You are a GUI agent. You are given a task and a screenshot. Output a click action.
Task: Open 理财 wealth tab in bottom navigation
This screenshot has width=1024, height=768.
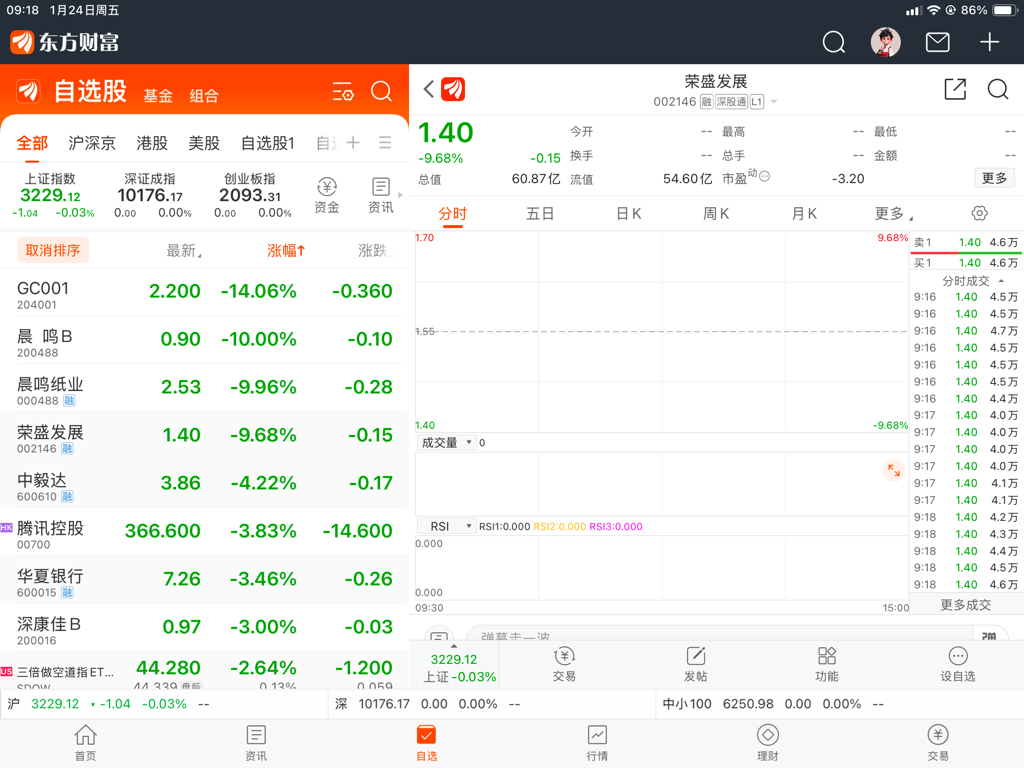click(x=767, y=743)
